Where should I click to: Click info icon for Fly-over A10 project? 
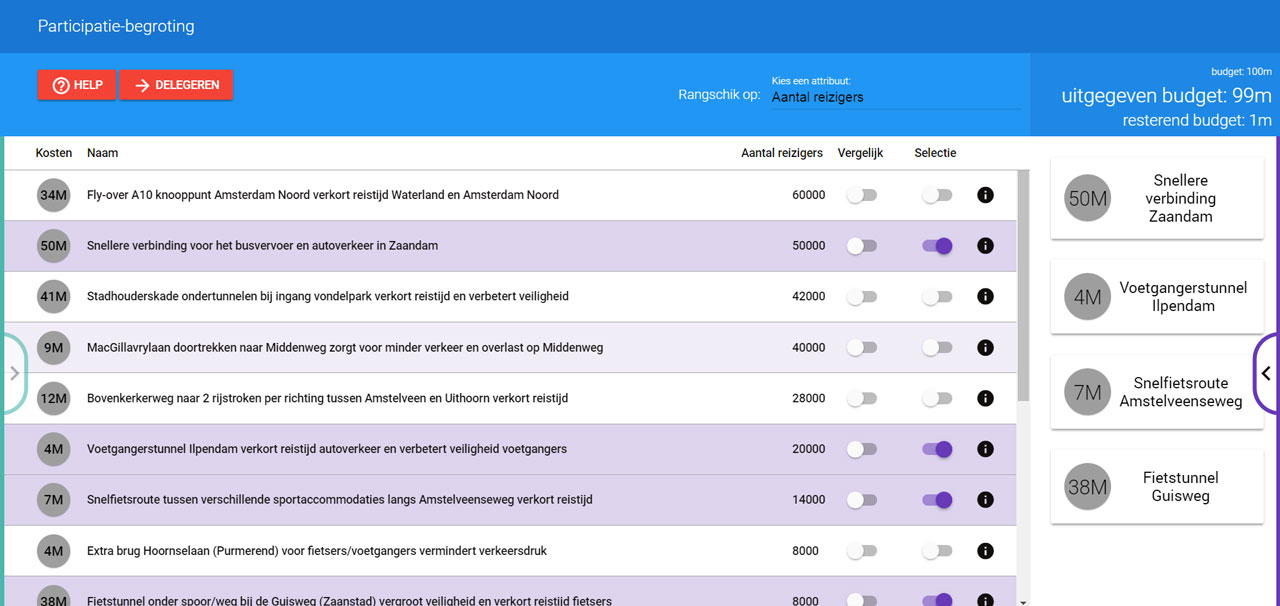[985, 195]
